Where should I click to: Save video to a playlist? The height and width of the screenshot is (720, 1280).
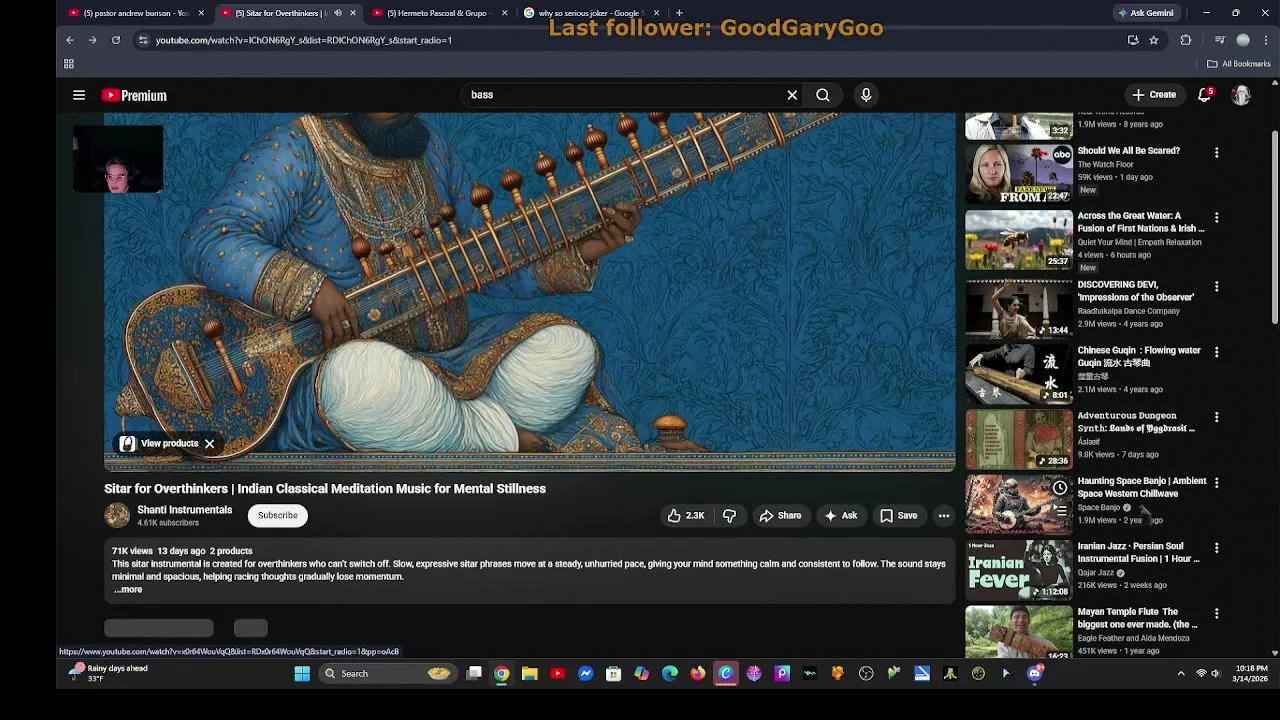898,516
